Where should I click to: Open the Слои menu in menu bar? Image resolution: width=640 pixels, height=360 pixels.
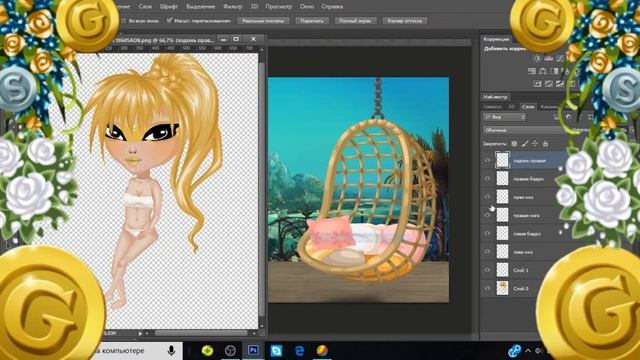click(145, 7)
